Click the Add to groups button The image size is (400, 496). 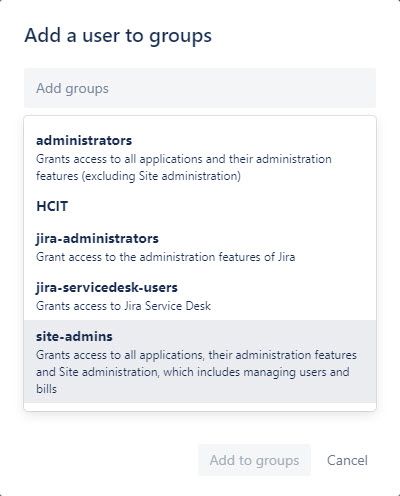pyautogui.click(x=254, y=460)
